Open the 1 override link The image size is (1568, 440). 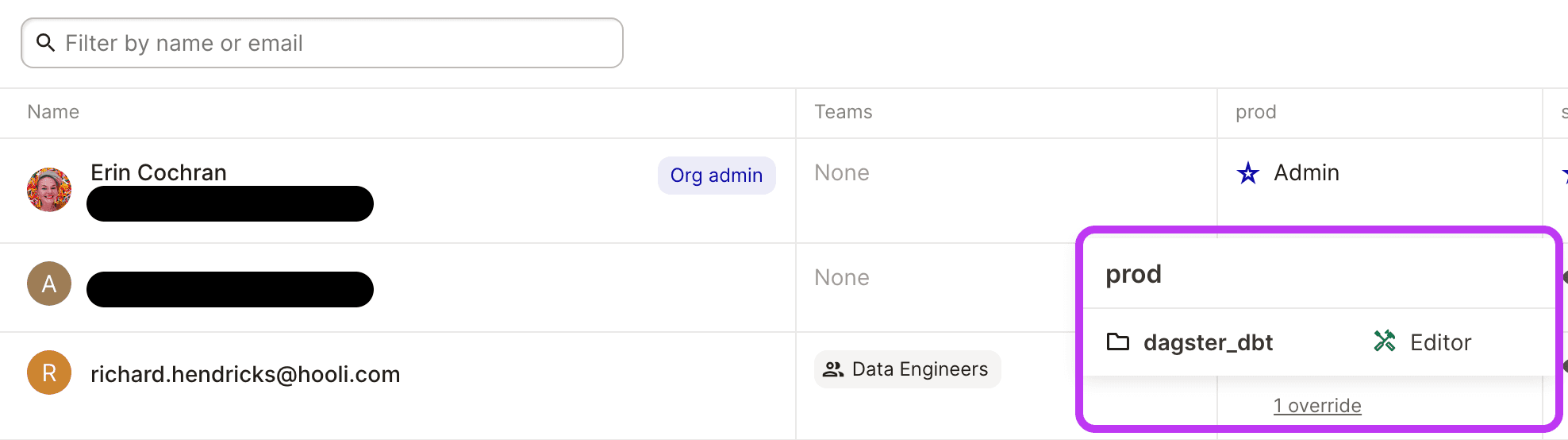tap(1317, 406)
